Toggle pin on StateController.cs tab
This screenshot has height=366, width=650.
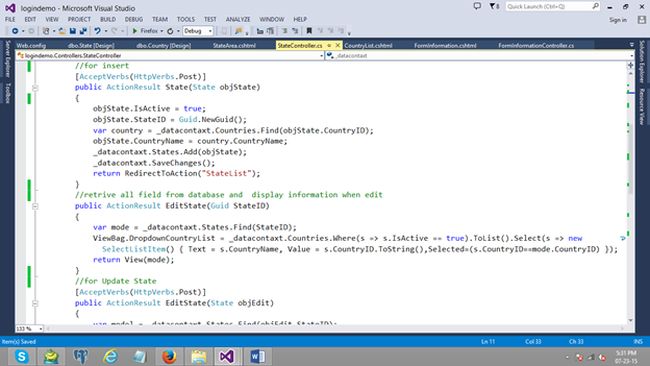click(x=329, y=45)
